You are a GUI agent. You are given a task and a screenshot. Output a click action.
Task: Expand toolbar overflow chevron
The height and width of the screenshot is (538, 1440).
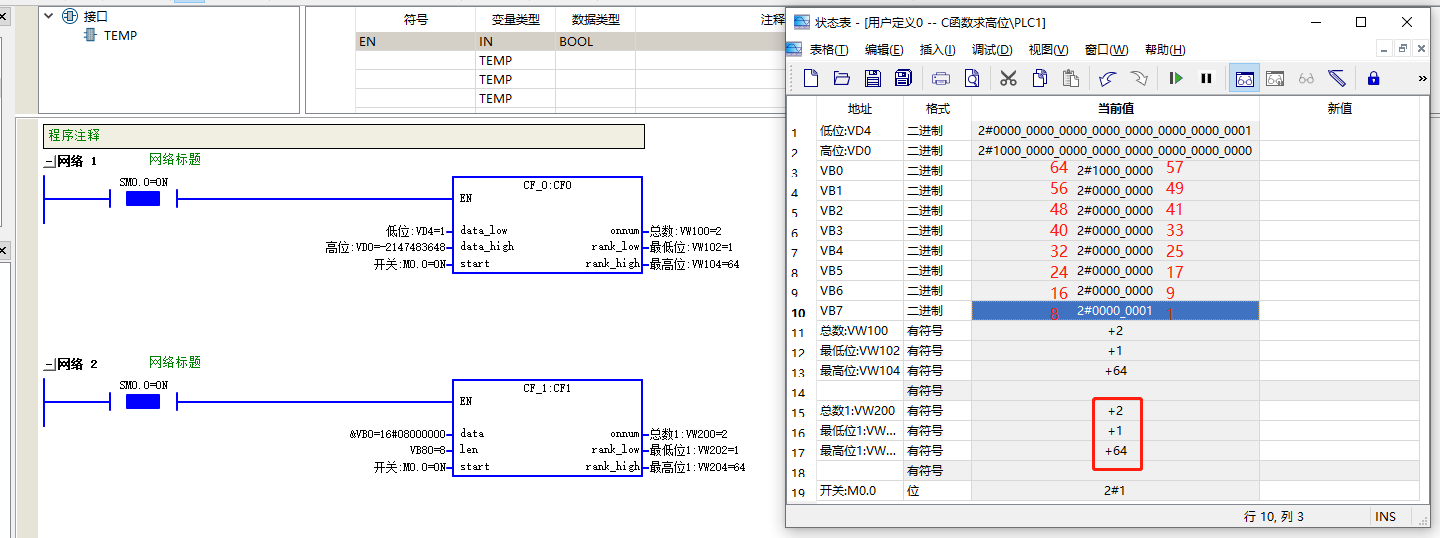1422,78
